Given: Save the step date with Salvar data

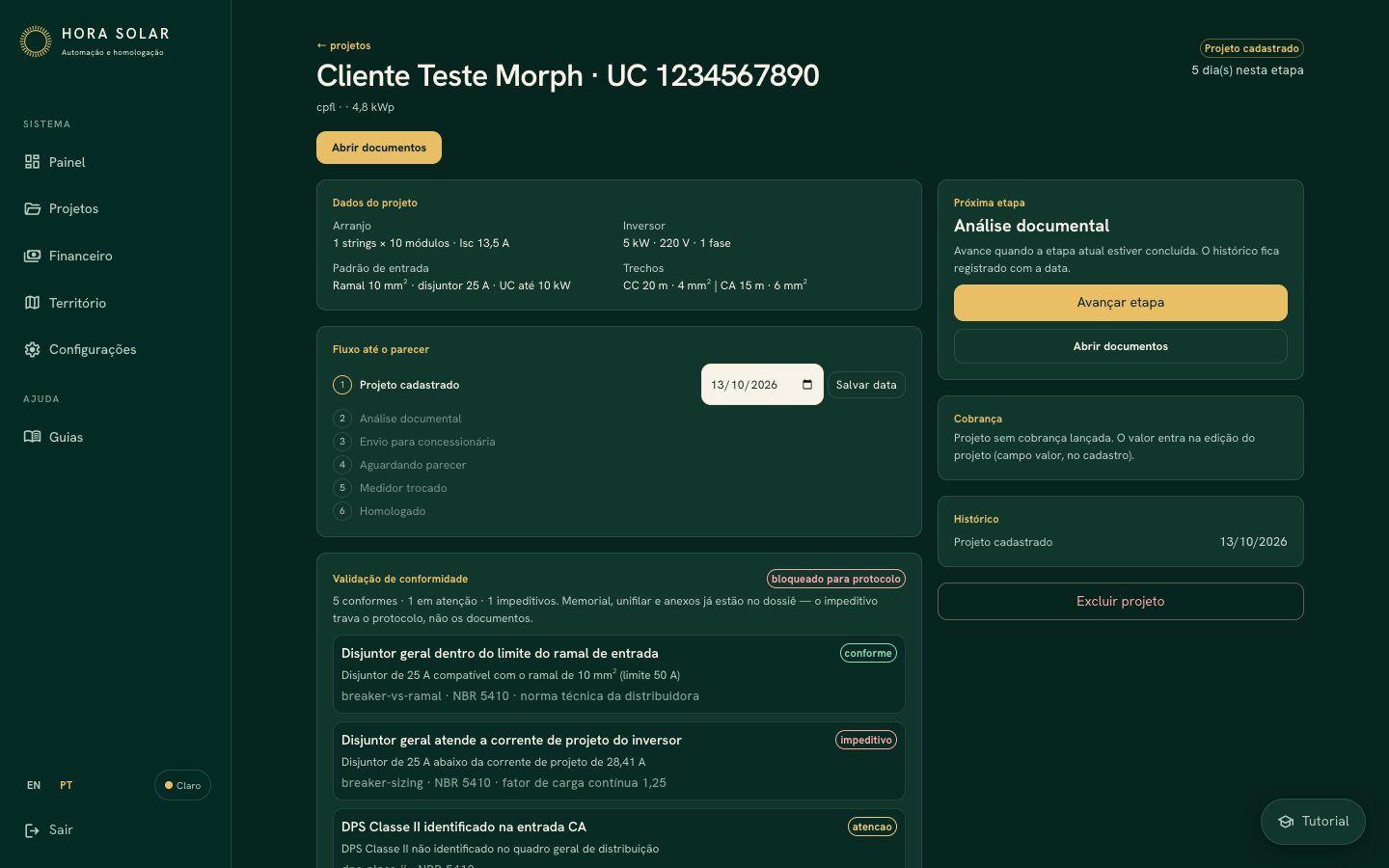Looking at the screenshot, I should click(x=866, y=385).
